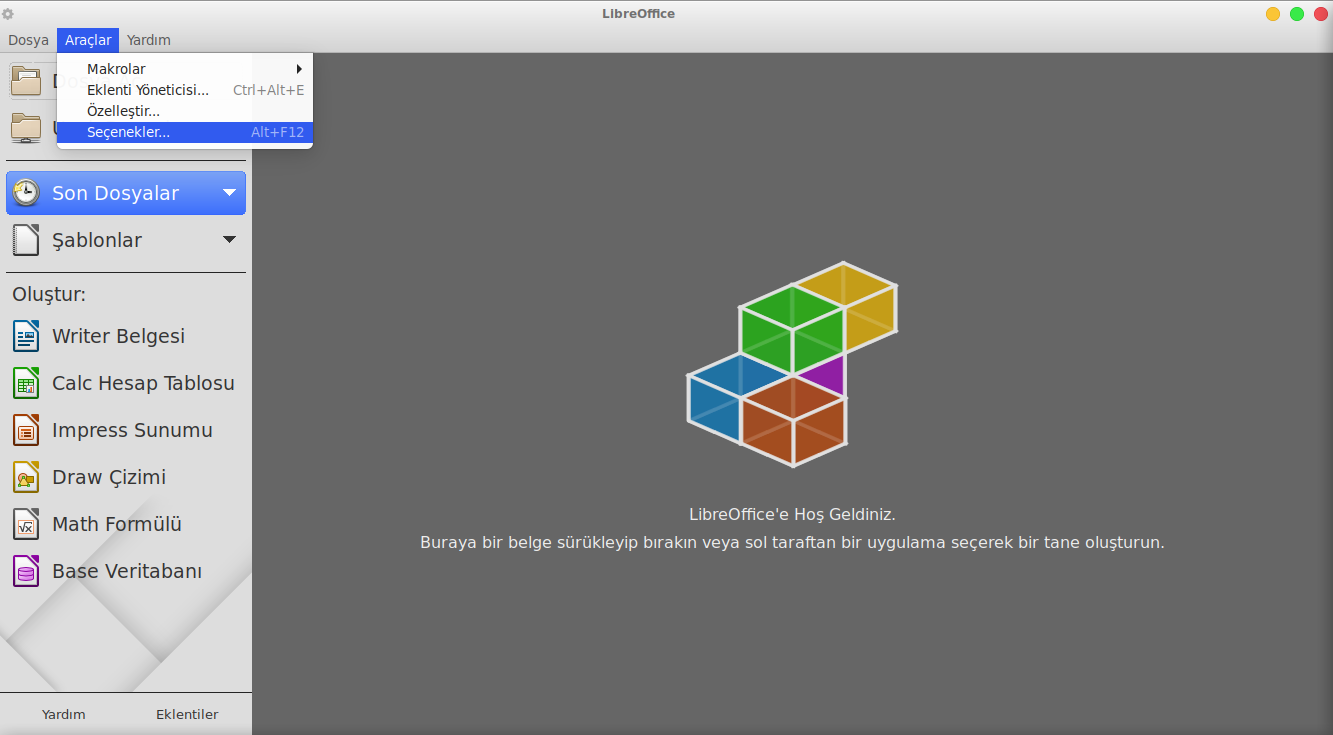Click the Calc Hesap Tablosu spreadsheet icon
The width and height of the screenshot is (1333, 735).
pos(26,383)
